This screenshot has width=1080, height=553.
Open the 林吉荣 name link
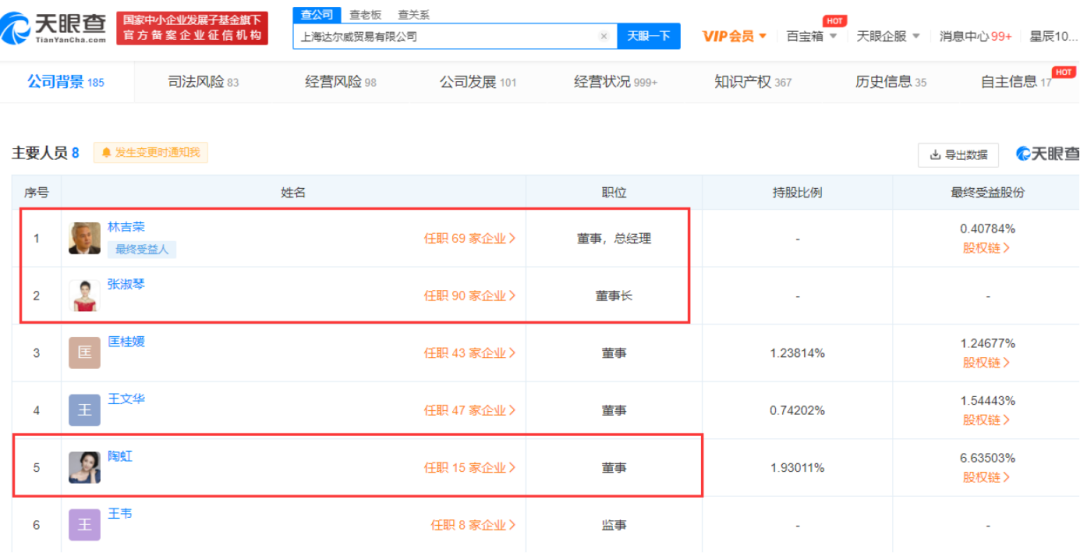(126, 227)
